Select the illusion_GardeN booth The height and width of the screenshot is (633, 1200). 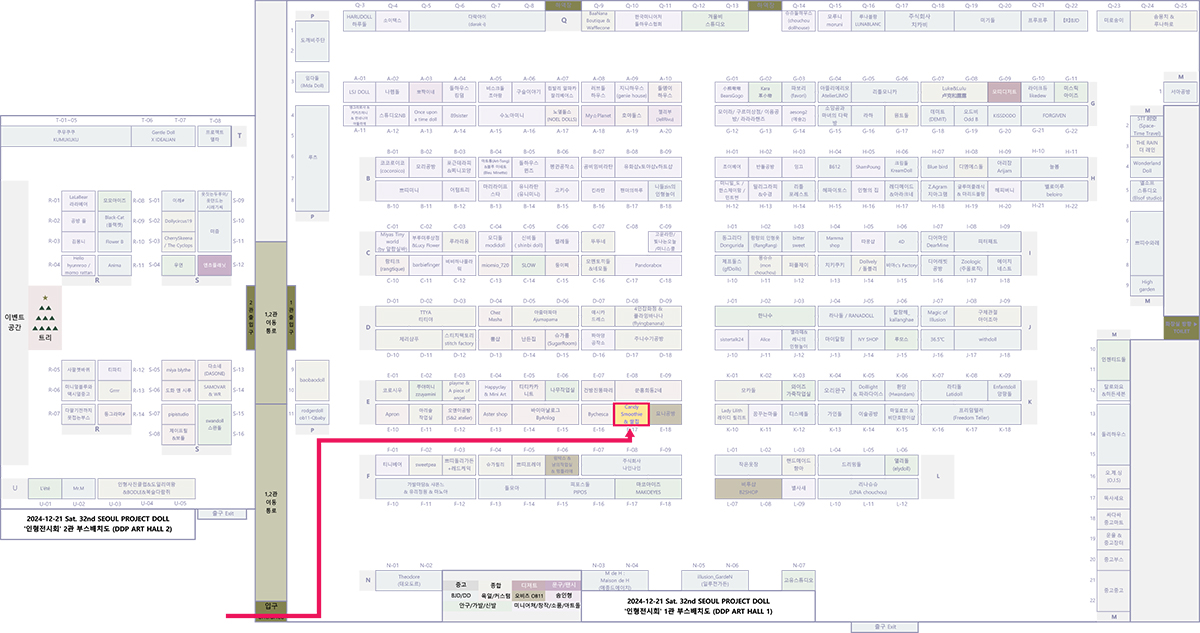coord(715,579)
